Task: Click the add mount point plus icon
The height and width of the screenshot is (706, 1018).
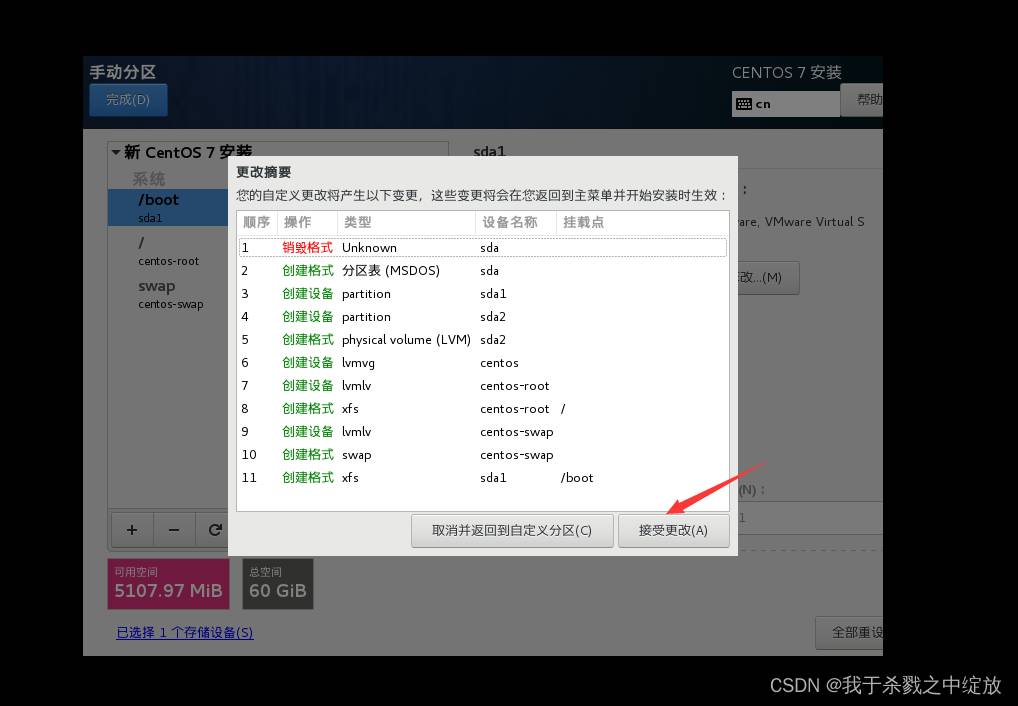Action: [131, 530]
